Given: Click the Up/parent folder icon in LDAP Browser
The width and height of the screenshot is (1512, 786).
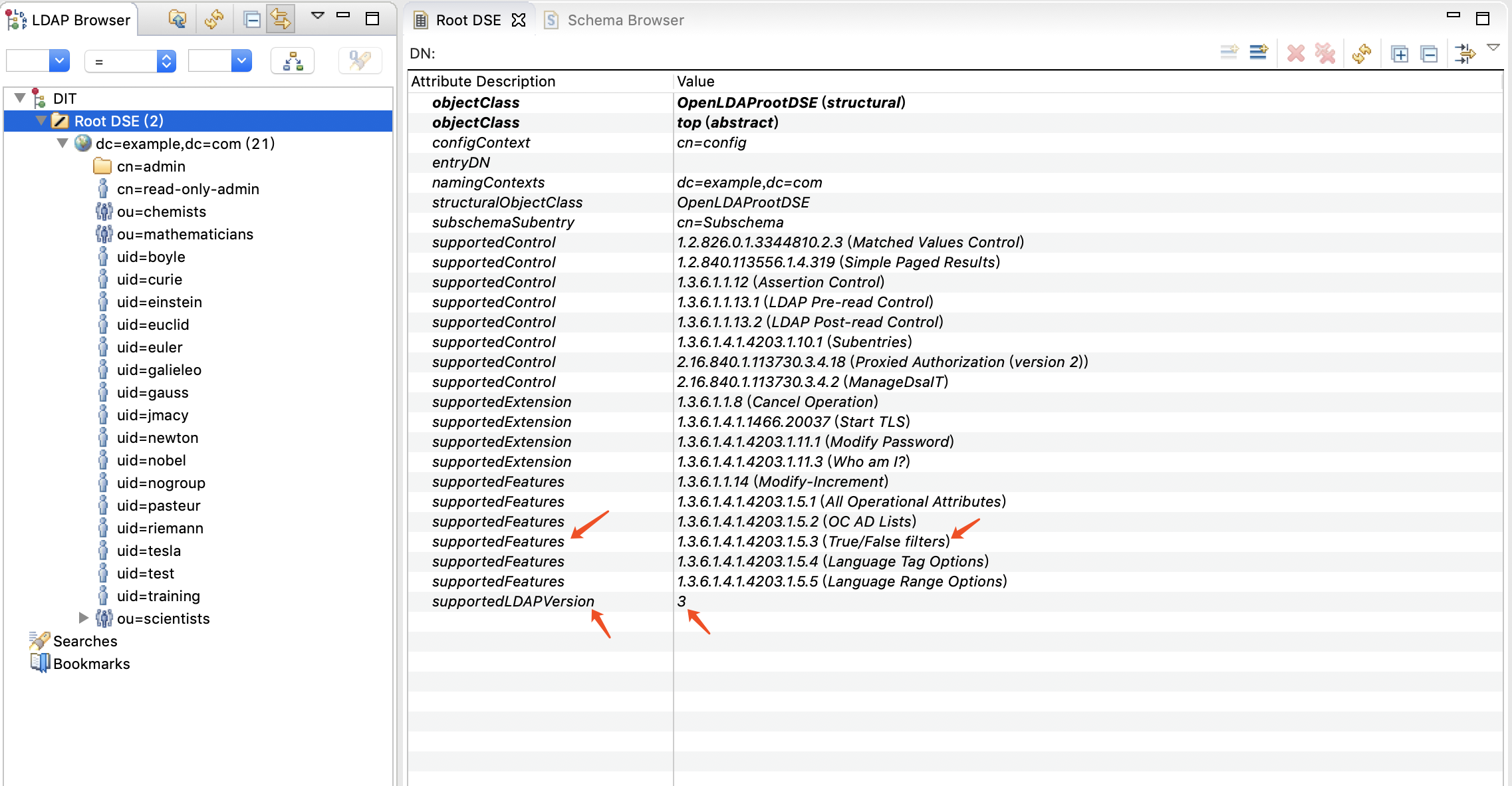Looking at the screenshot, I should [x=177, y=19].
